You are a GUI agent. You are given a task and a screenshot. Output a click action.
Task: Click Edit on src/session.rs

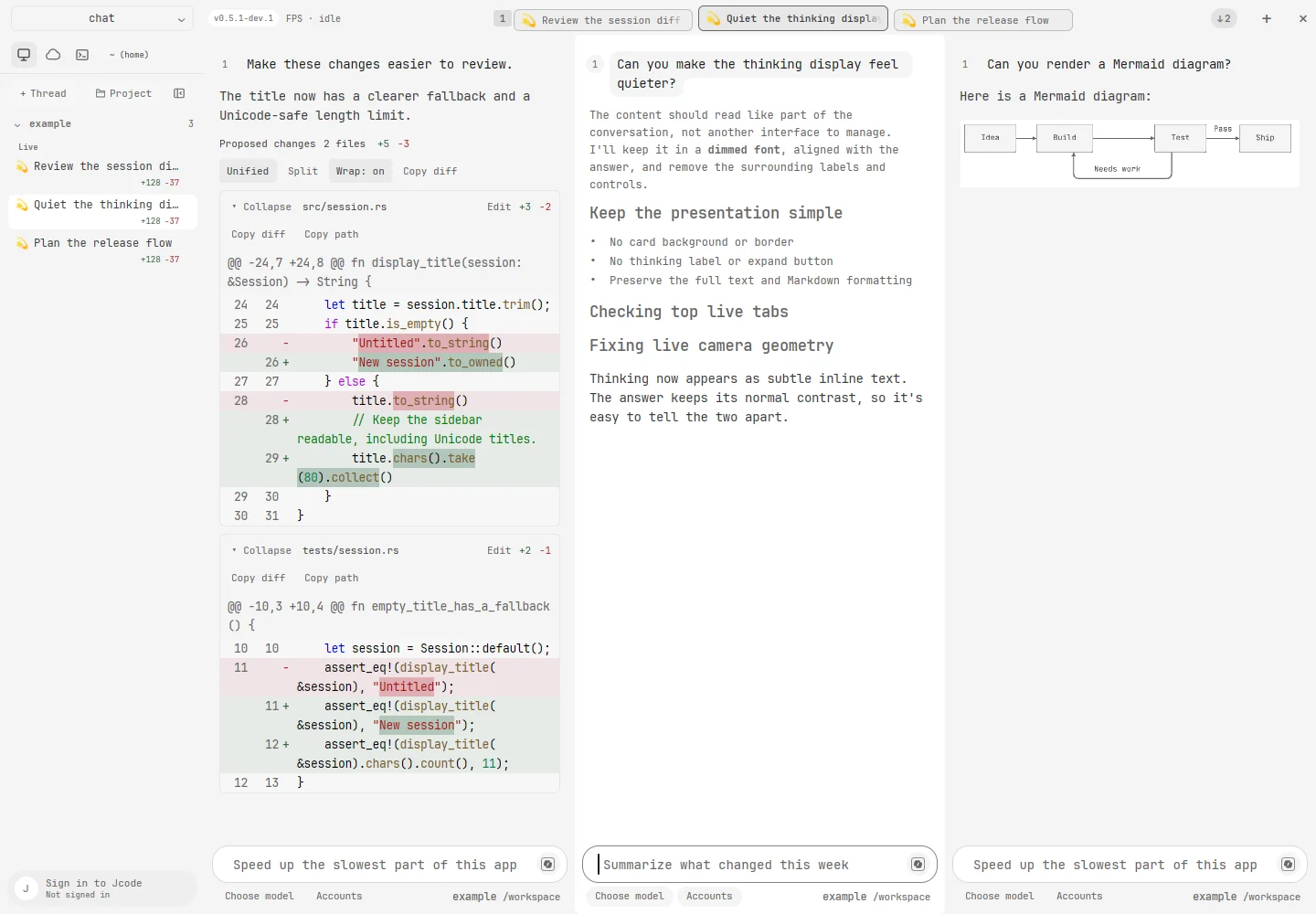pyautogui.click(x=499, y=207)
